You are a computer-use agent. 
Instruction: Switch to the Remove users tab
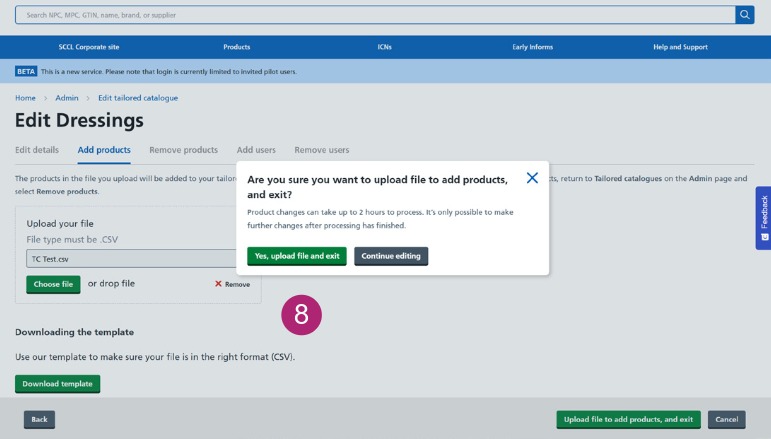point(322,150)
